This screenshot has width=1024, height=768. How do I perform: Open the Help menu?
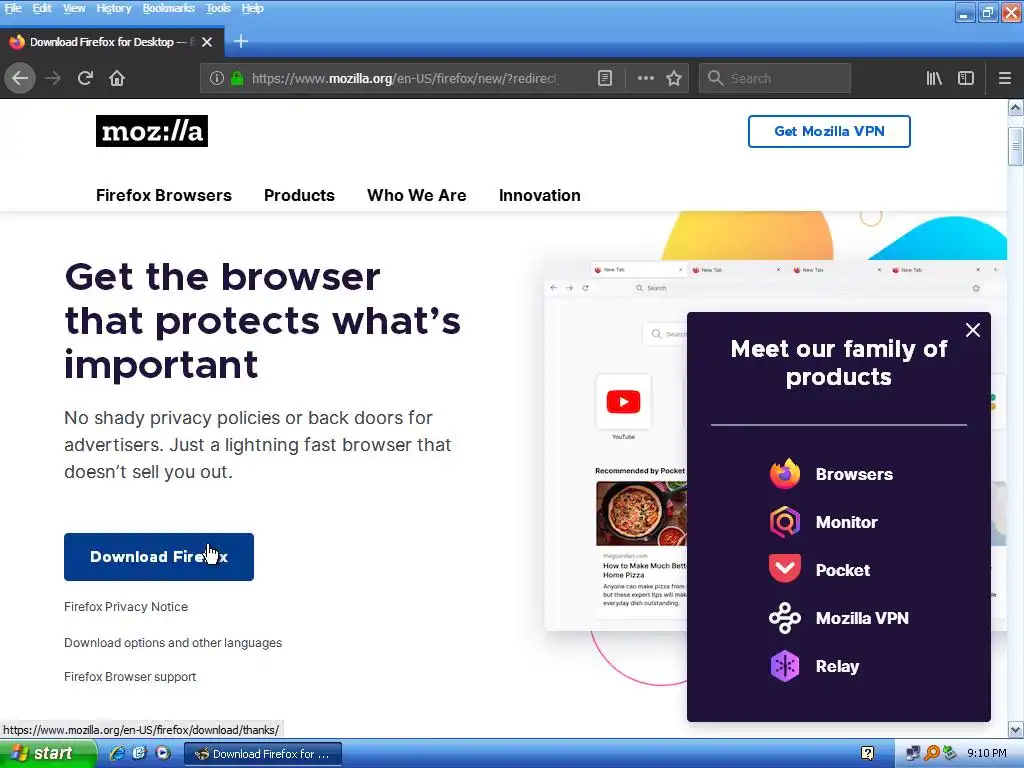point(252,8)
